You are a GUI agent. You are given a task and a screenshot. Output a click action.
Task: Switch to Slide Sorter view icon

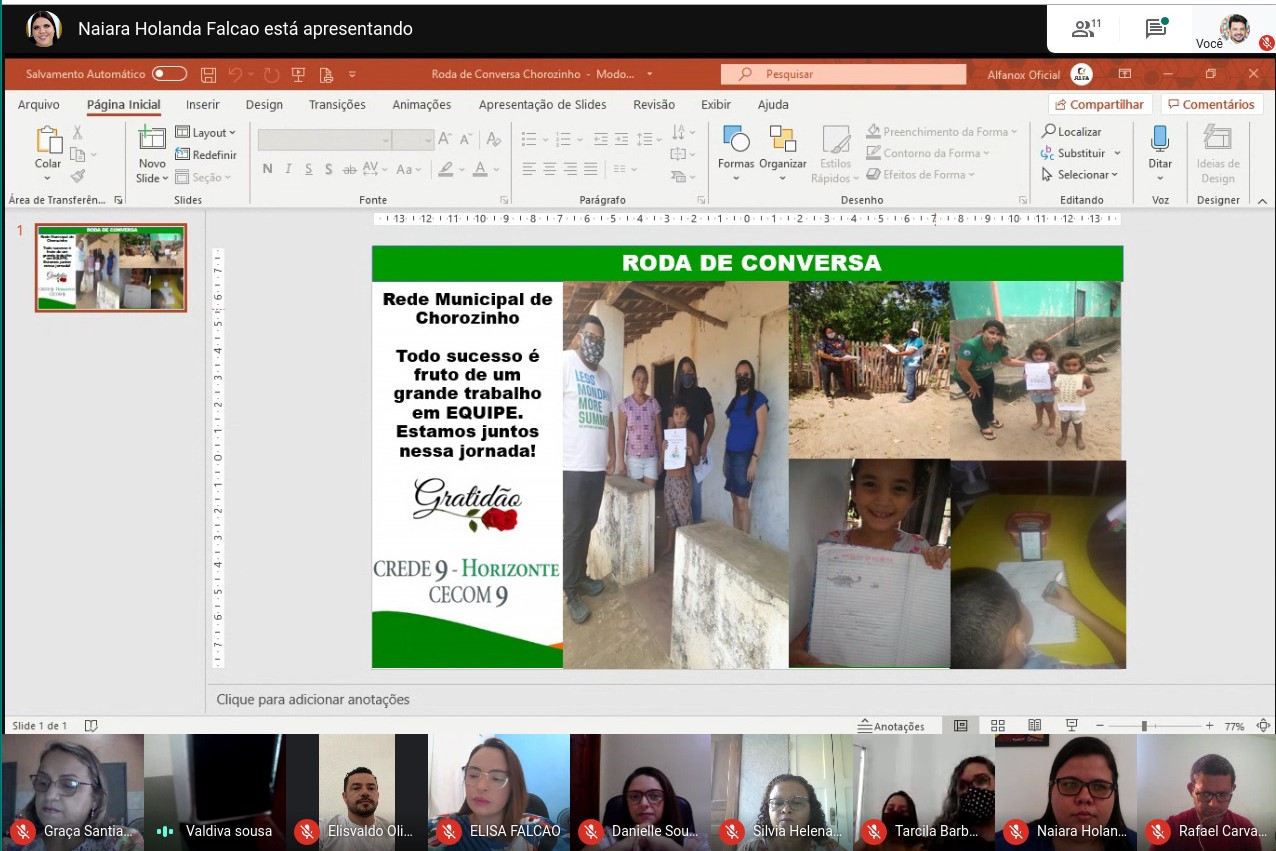(997, 726)
